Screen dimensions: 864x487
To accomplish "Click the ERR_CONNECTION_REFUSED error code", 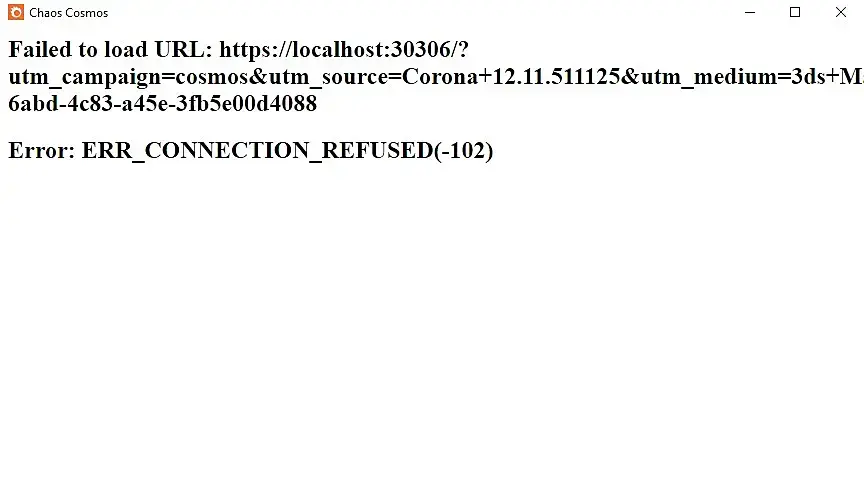I will pos(257,151).
